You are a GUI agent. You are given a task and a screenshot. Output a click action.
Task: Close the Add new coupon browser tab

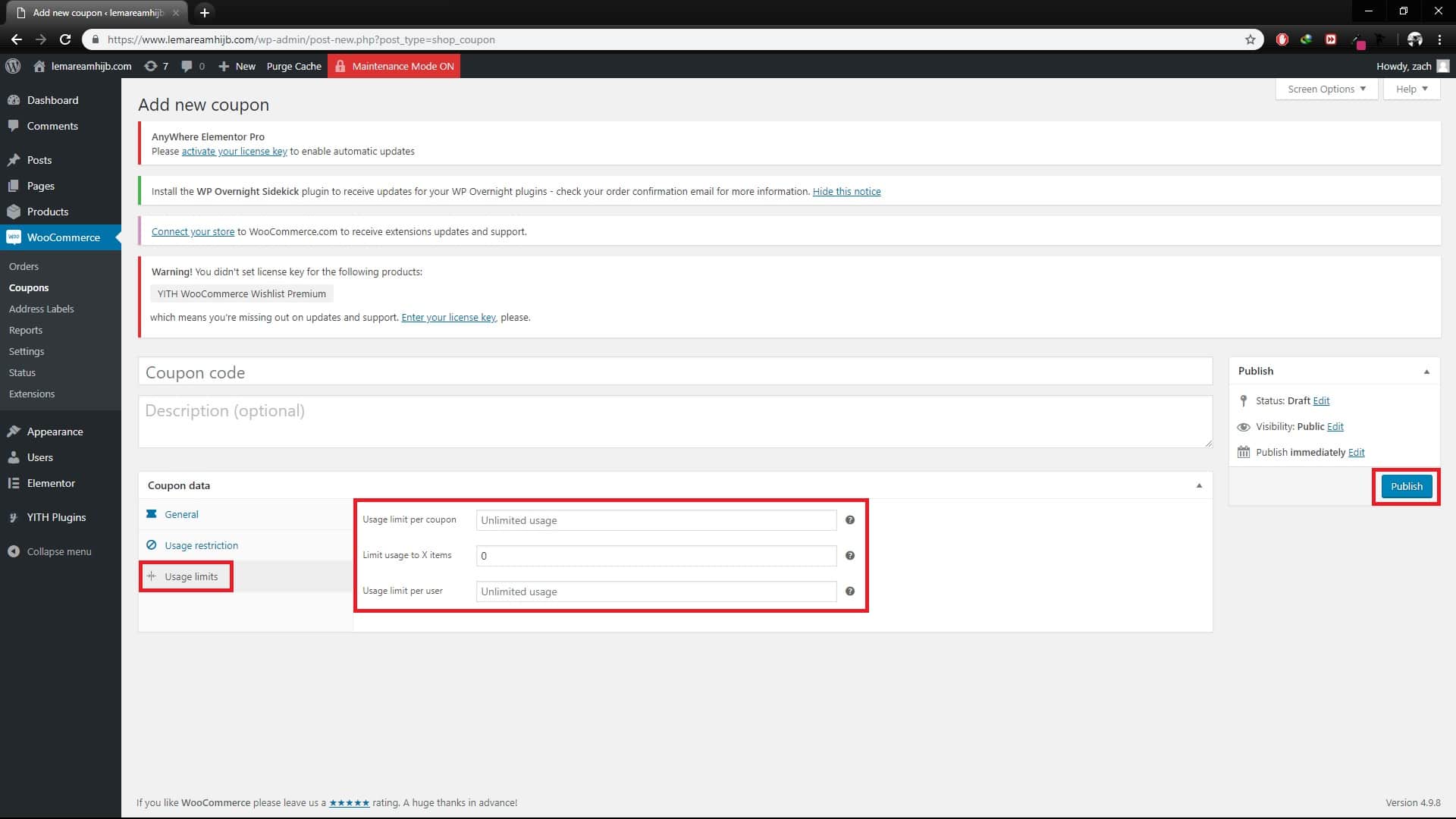point(175,12)
